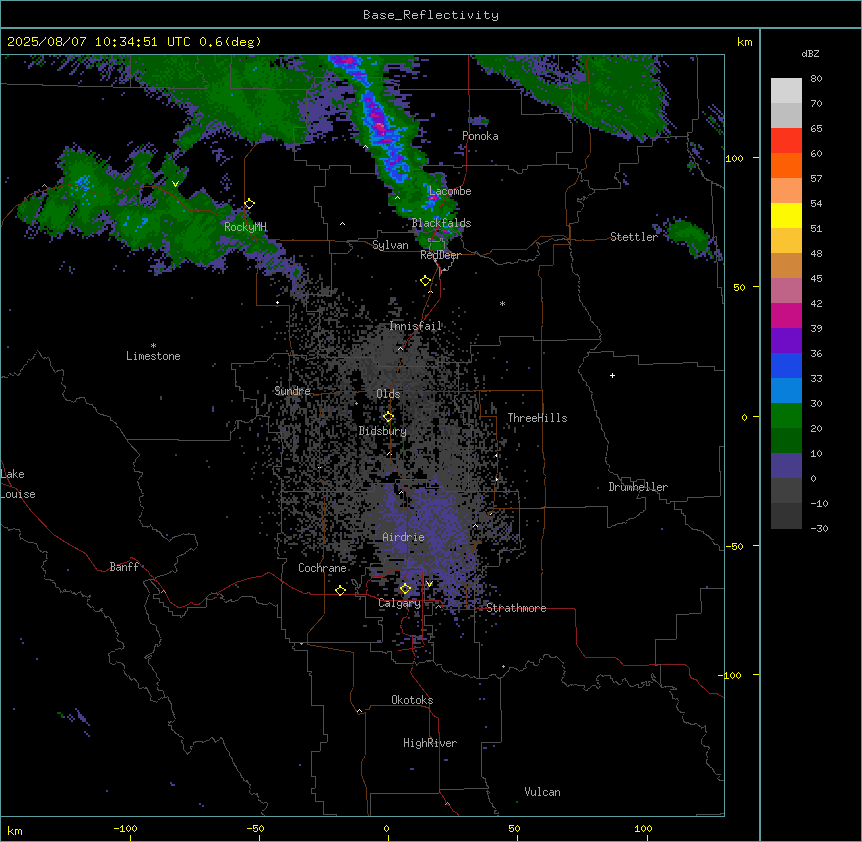Click the Cochrane label
862x842 pixels.
click(x=322, y=568)
